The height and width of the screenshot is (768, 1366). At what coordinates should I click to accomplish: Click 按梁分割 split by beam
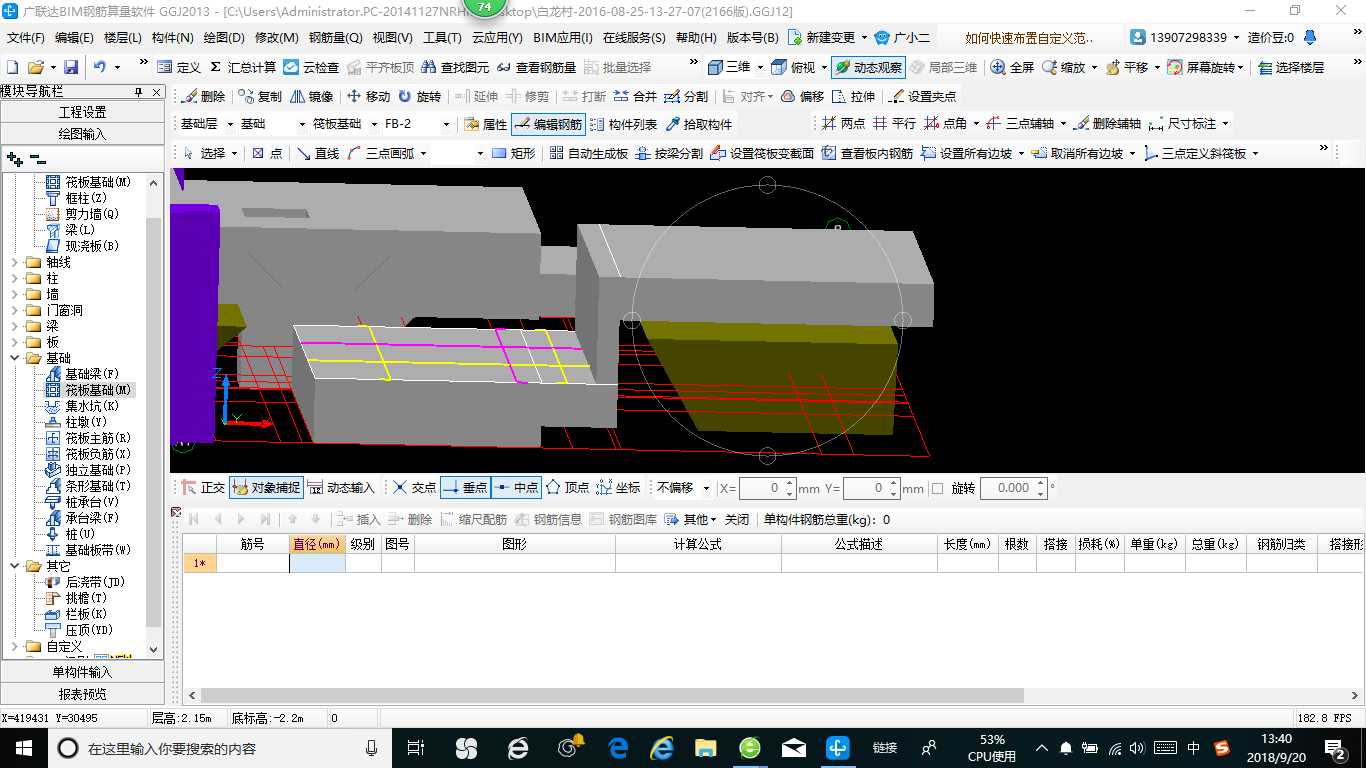click(x=669, y=153)
